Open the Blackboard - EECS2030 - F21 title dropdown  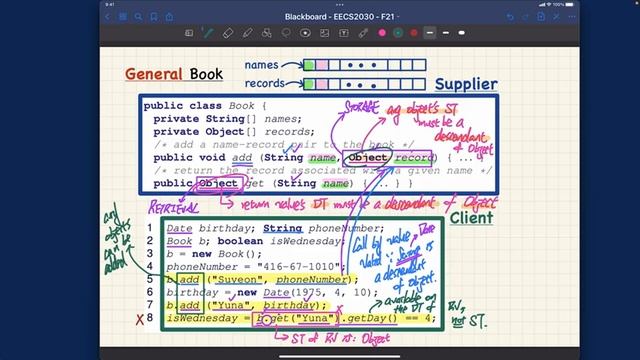click(x=342, y=17)
